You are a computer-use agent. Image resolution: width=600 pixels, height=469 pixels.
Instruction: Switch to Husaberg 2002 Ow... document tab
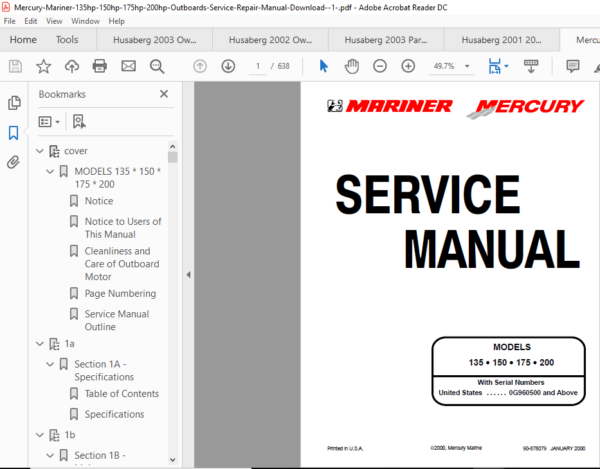click(270, 40)
